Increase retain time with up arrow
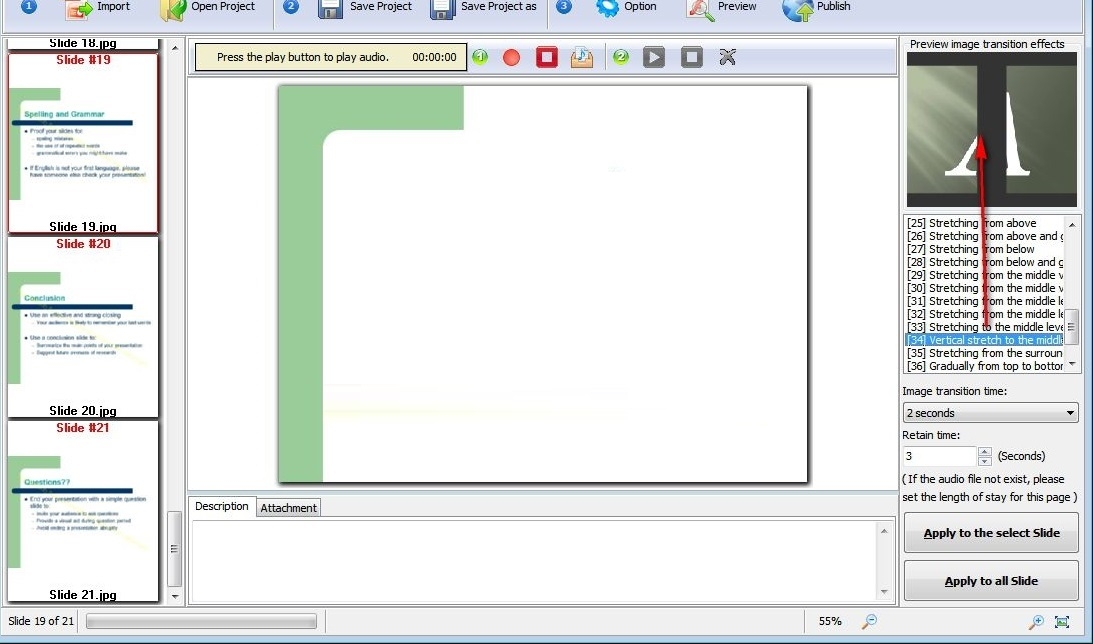 tap(984, 452)
